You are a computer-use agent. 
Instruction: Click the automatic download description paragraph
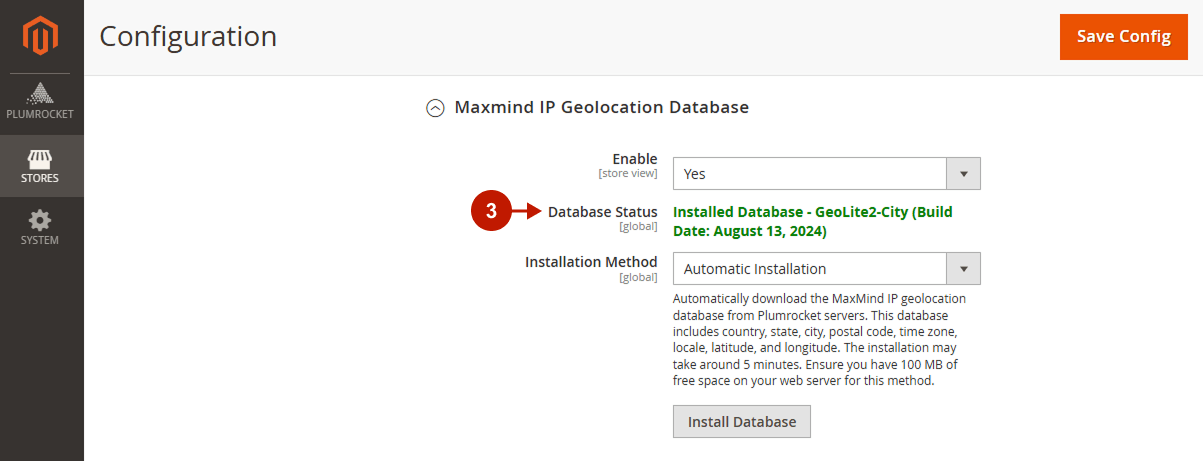(x=819, y=340)
